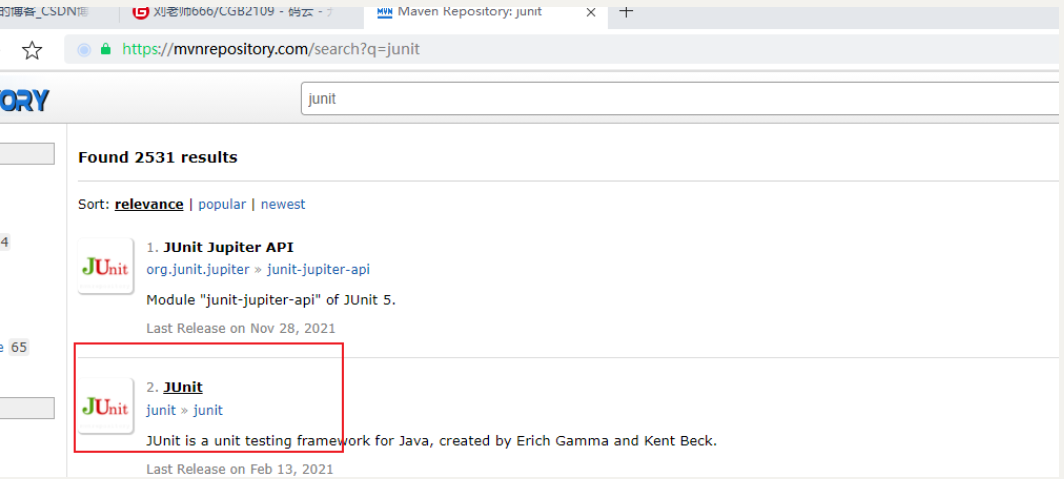Click the sidebar count badge 65
The image size is (1064, 479).
pyautogui.click(x=19, y=347)
